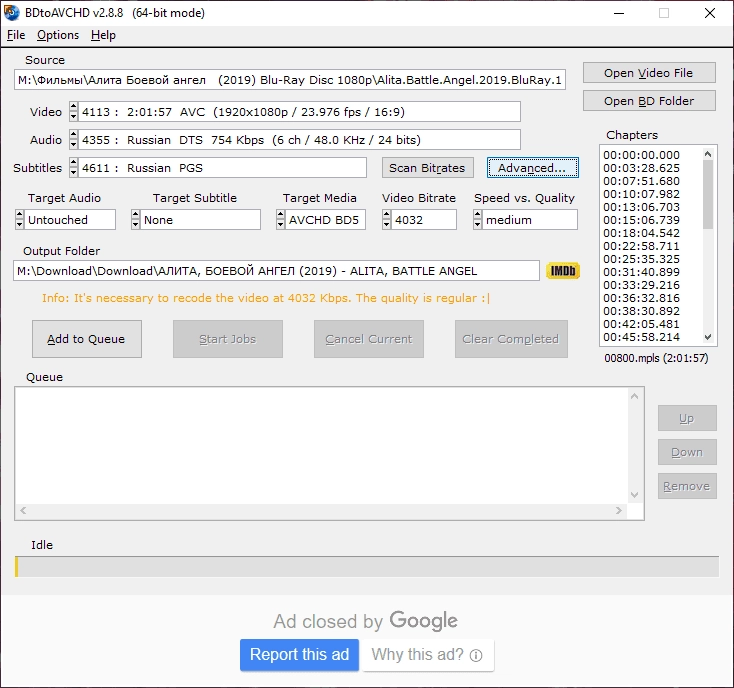Viewport: 734px width, 688px height.
Task: Click the Idle progress bar
Action: [367, 566]
